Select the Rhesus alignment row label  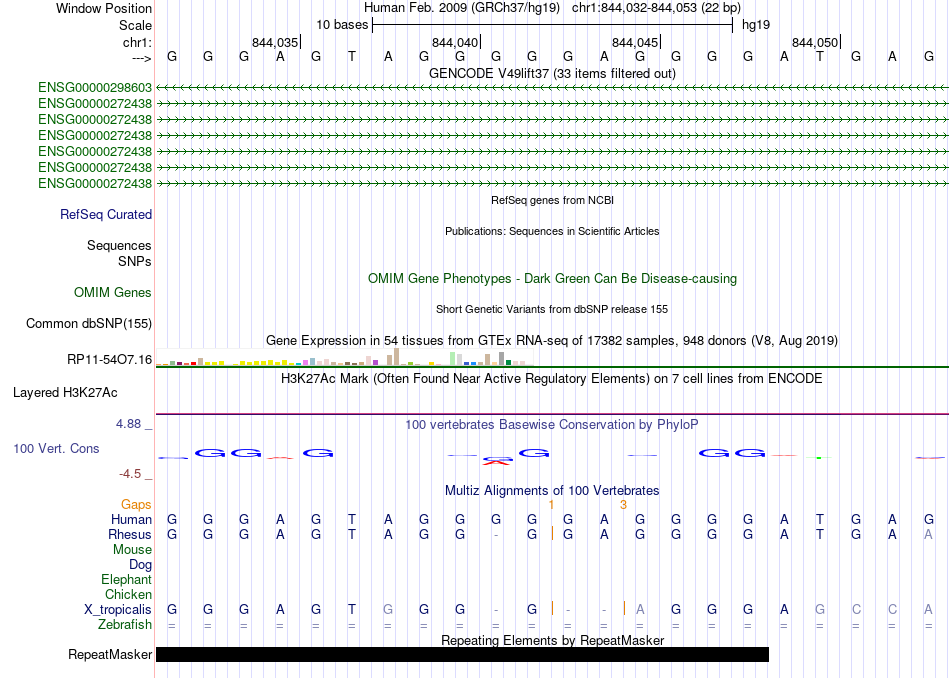(x=130, y=535)
